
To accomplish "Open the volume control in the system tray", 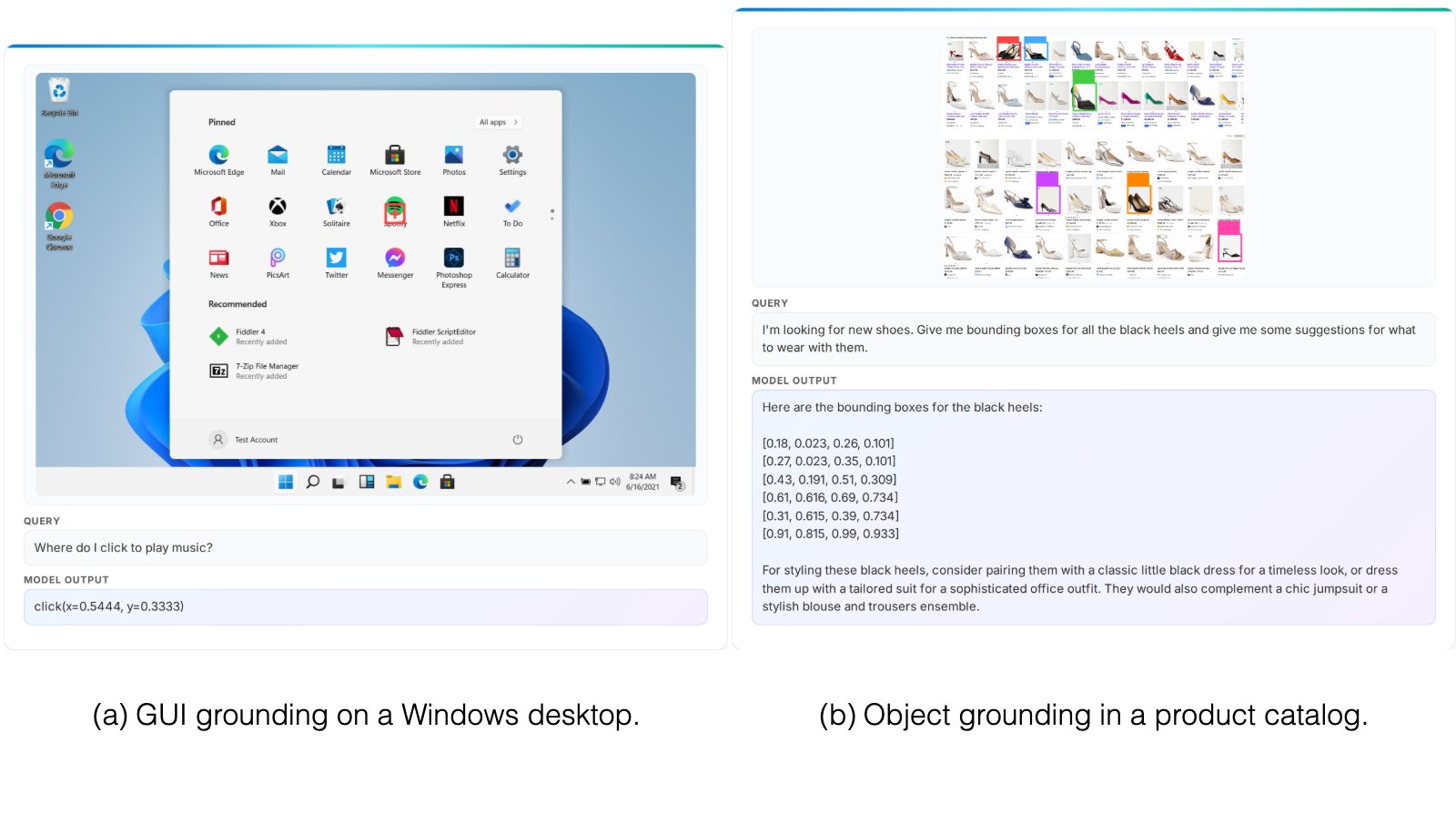I will click(x=615, y=482).
